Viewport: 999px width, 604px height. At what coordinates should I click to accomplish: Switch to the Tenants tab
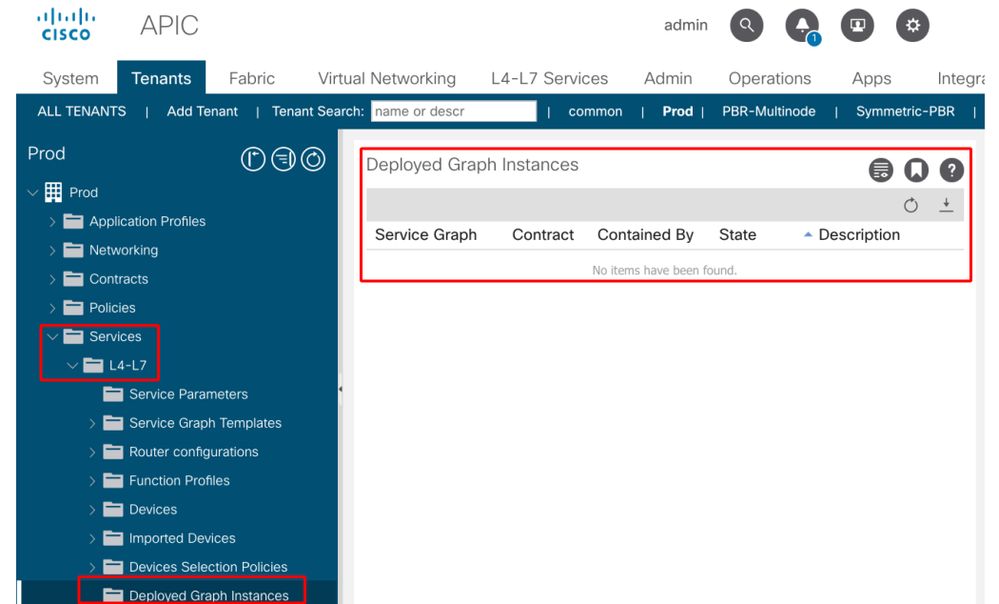pyautogui.click(x=161, y=78)
